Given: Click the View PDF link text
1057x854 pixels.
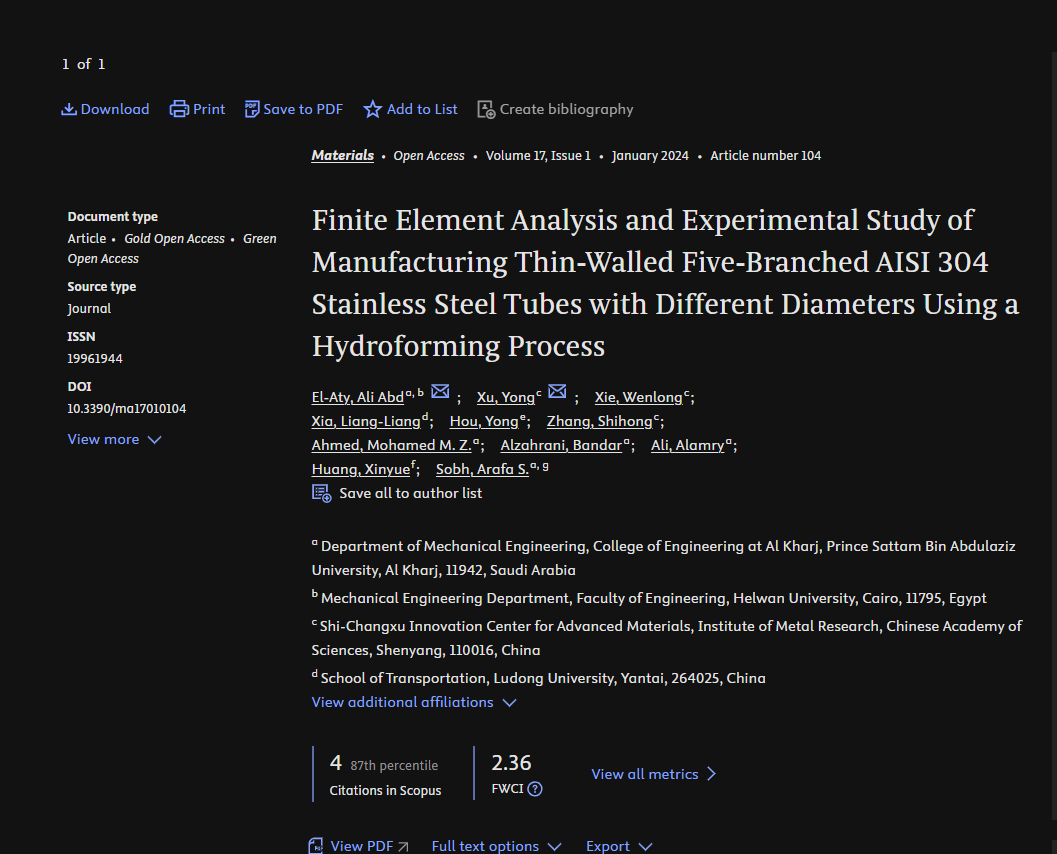Looking at the screenshot, I should pos(361,846).
